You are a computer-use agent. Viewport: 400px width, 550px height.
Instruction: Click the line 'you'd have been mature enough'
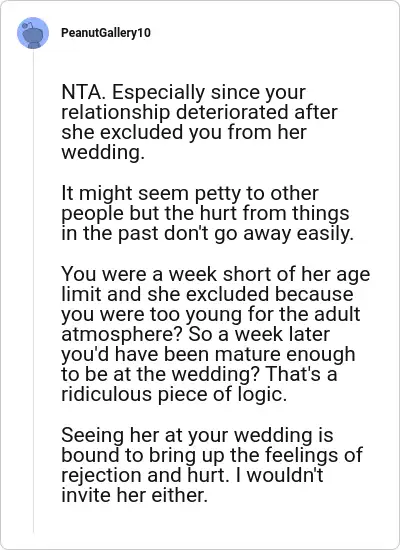208,355
